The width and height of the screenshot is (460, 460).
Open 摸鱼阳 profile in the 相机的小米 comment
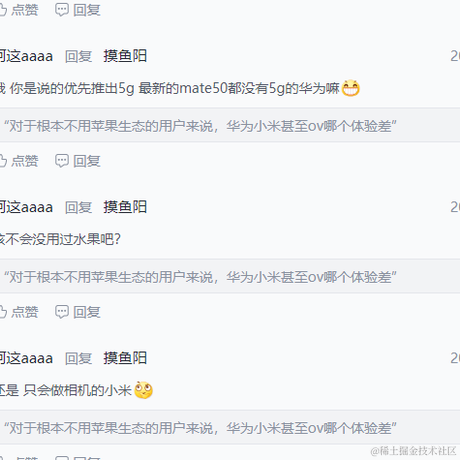(125, 358)
